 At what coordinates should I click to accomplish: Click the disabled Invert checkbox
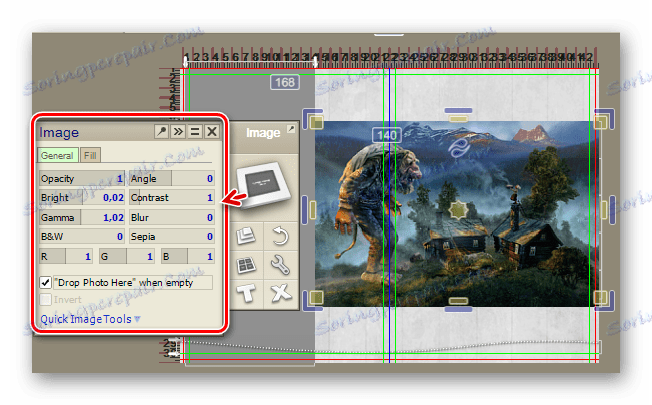coord(46,299)
